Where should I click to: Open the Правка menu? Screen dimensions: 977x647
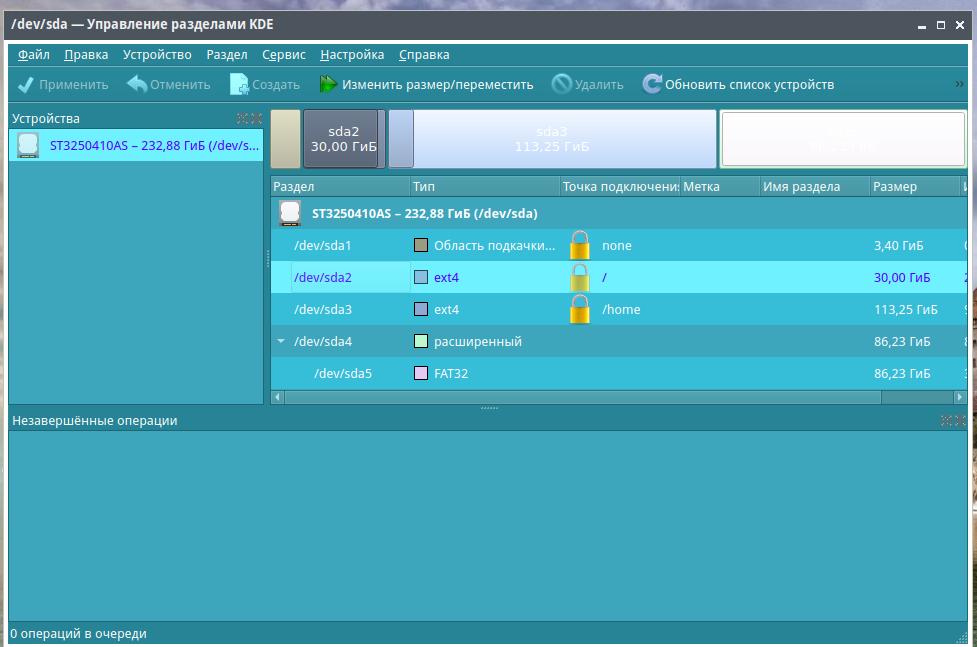tap(86, 55)
